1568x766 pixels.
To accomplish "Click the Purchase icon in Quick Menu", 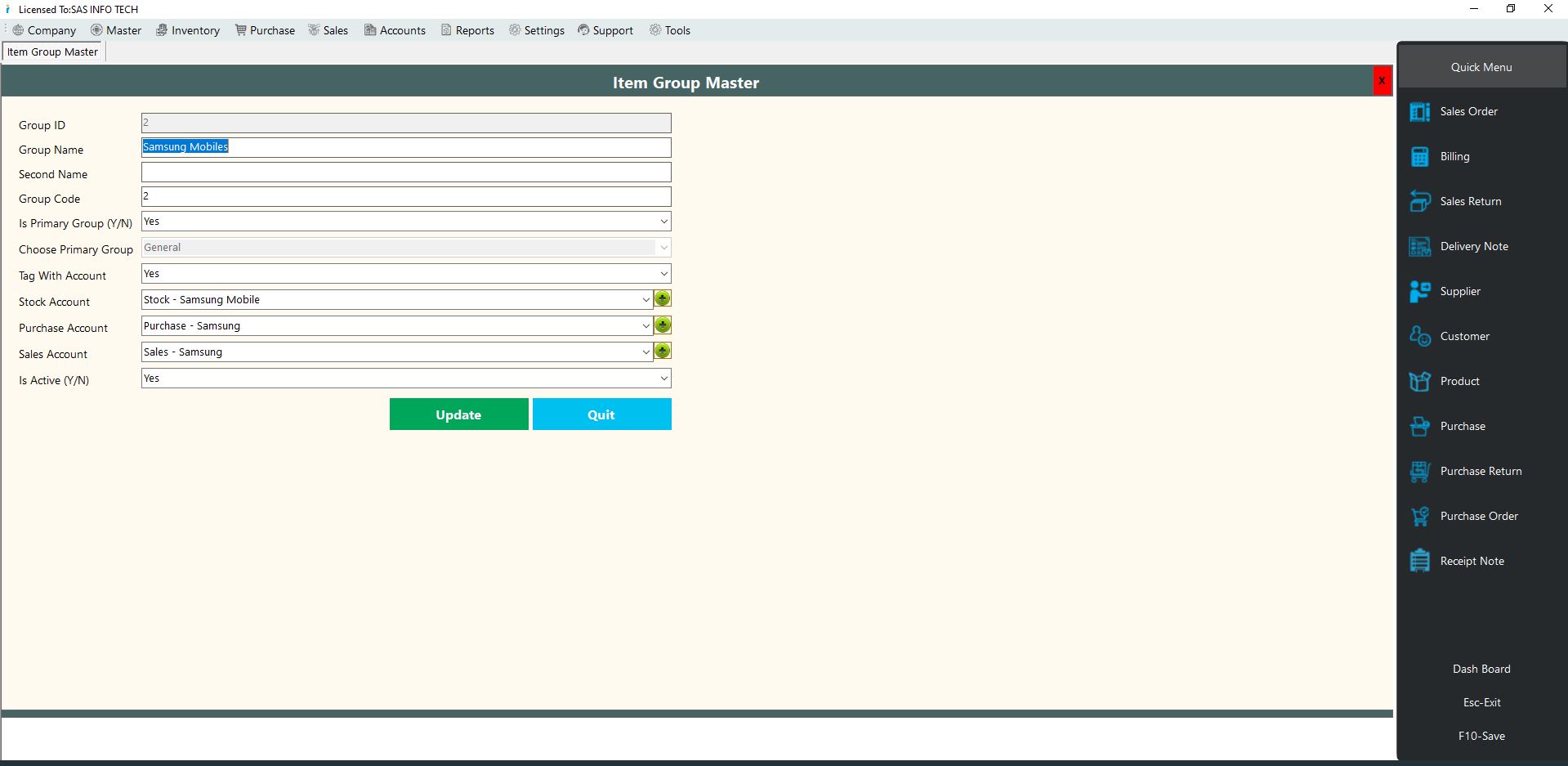I will coord(1420,427).
